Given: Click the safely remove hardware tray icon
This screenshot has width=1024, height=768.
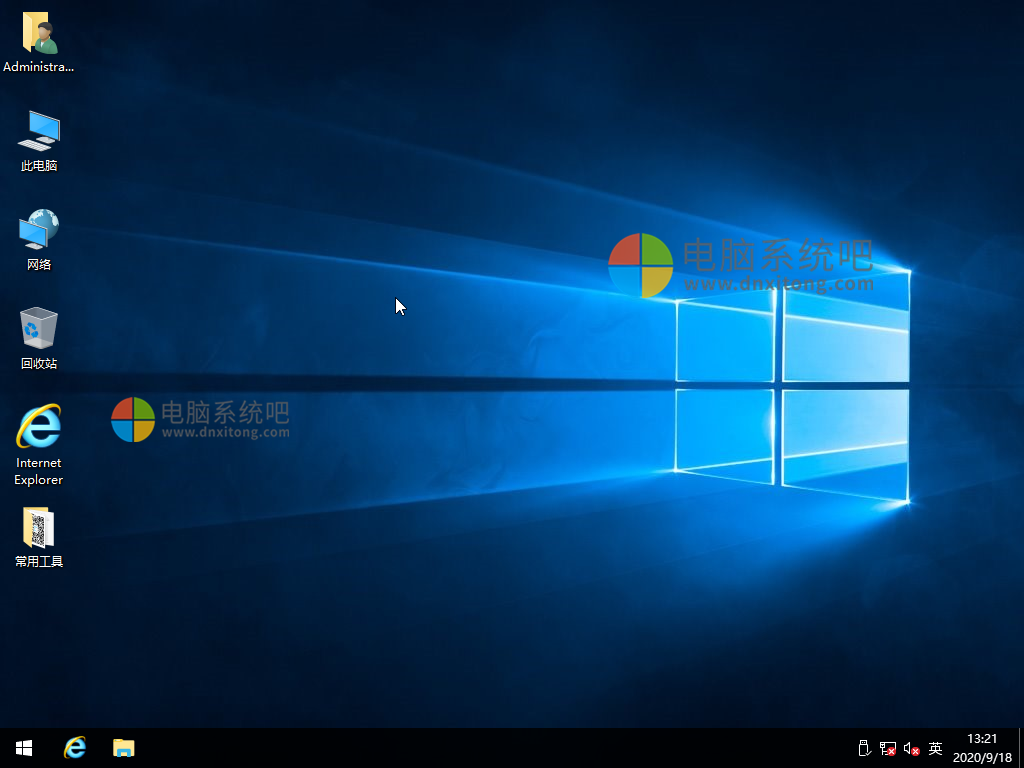Looking at the screenshot, I should (862, 748).
